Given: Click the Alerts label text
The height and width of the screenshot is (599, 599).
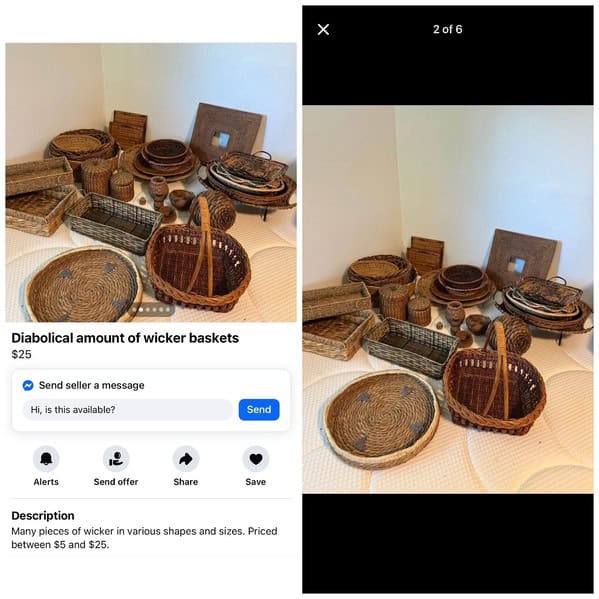Looking at the screenshot, I should 46,482.
